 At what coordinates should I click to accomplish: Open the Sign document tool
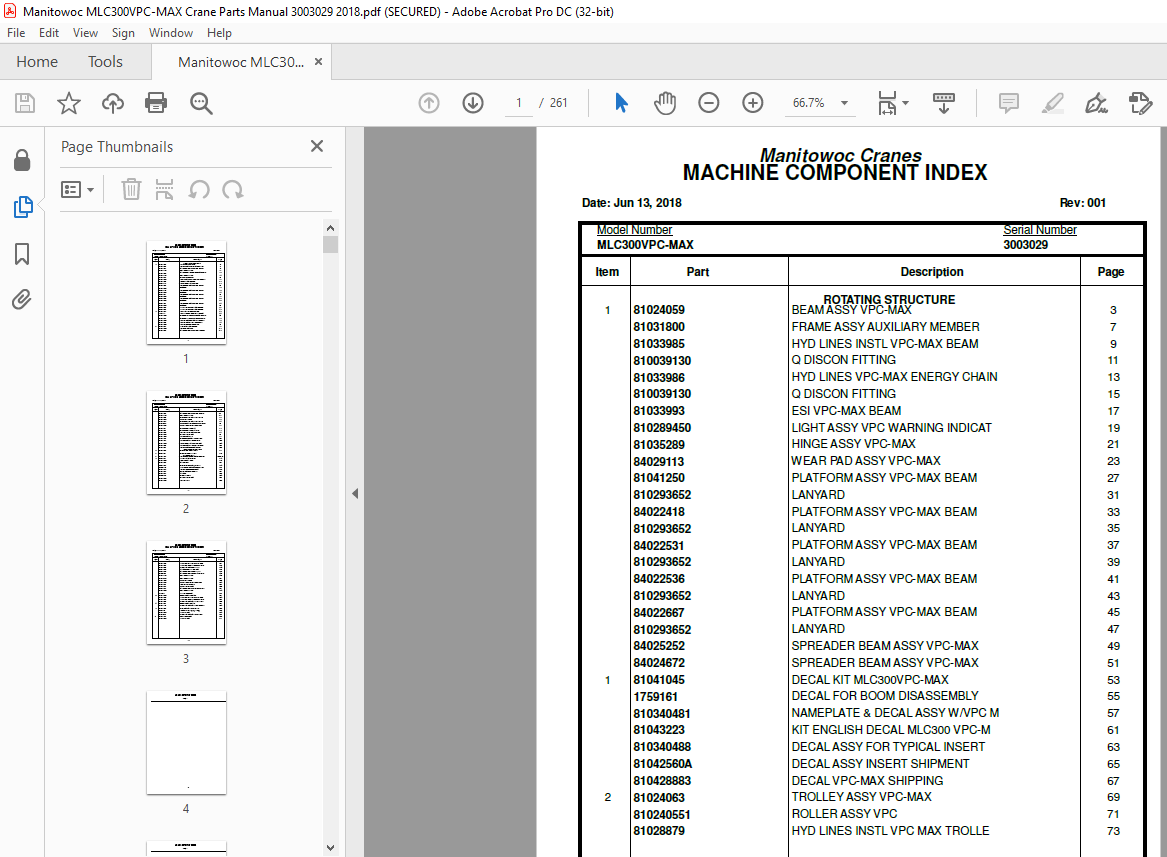(1096, 103)
